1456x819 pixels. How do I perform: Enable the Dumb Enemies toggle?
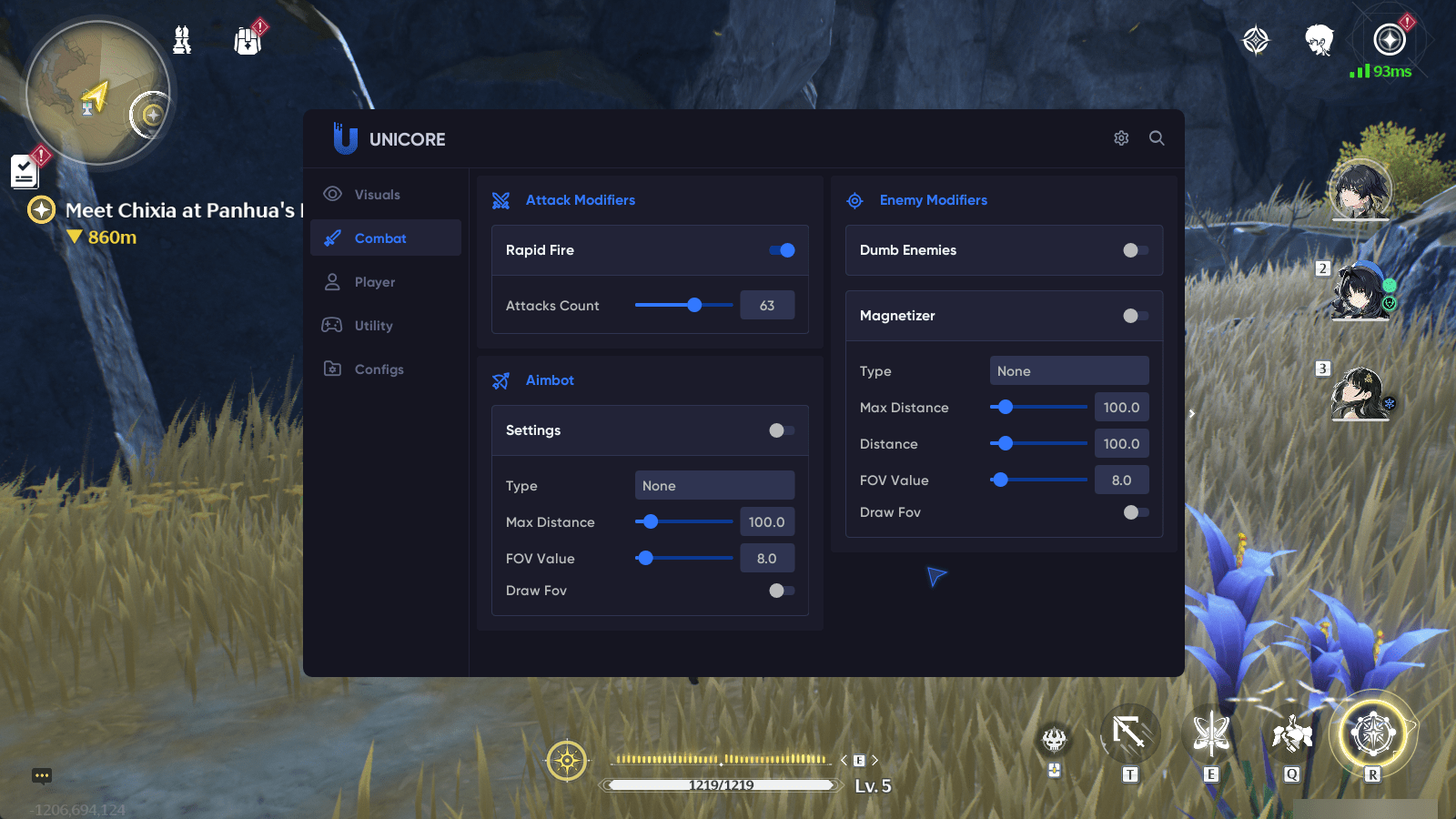1135,250
